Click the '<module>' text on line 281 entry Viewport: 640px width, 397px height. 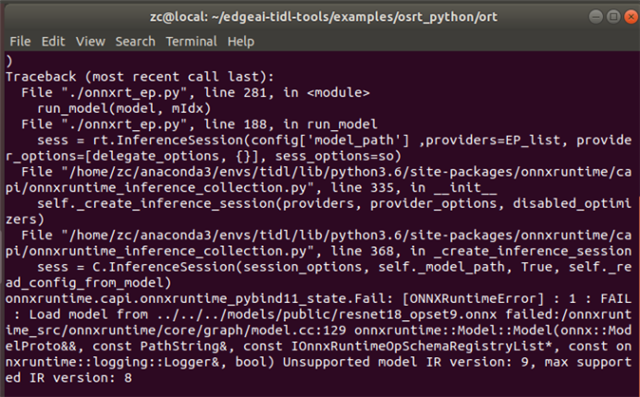pyautogui.click(x=338, y=93)
